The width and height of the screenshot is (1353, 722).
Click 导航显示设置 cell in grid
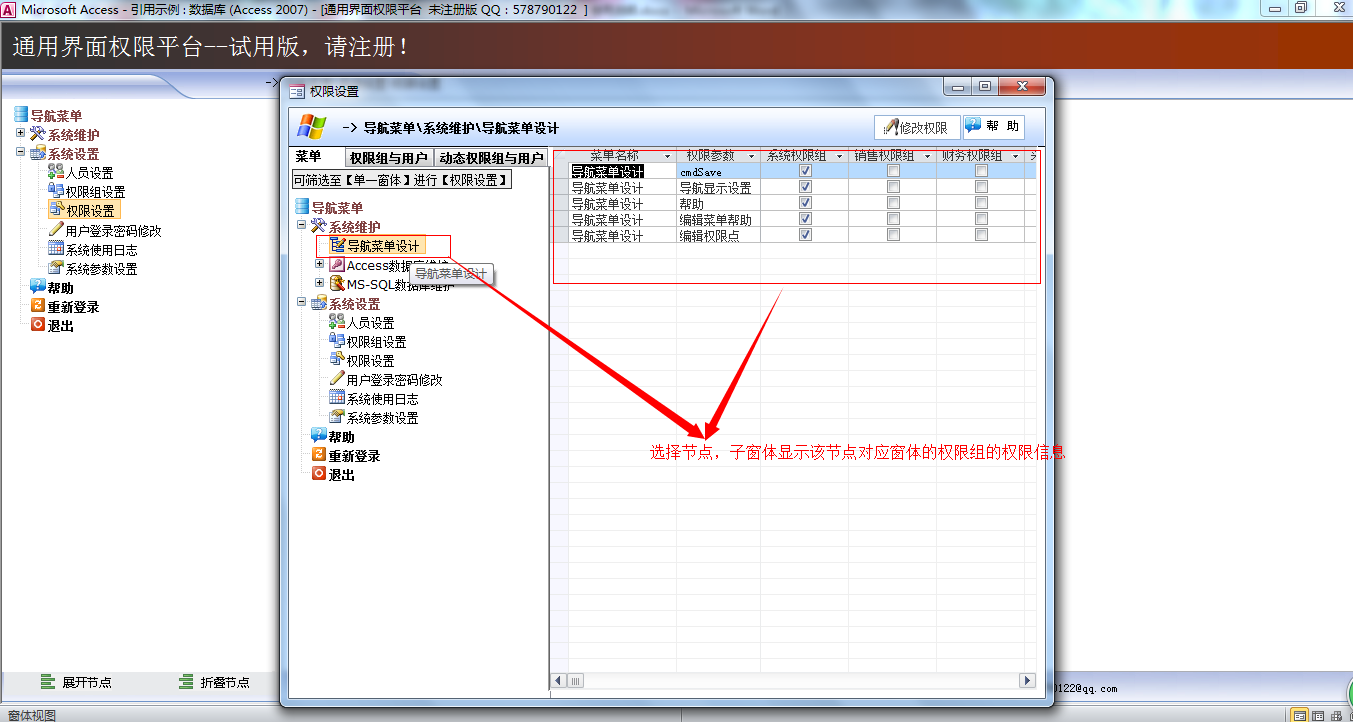point(718,188)
